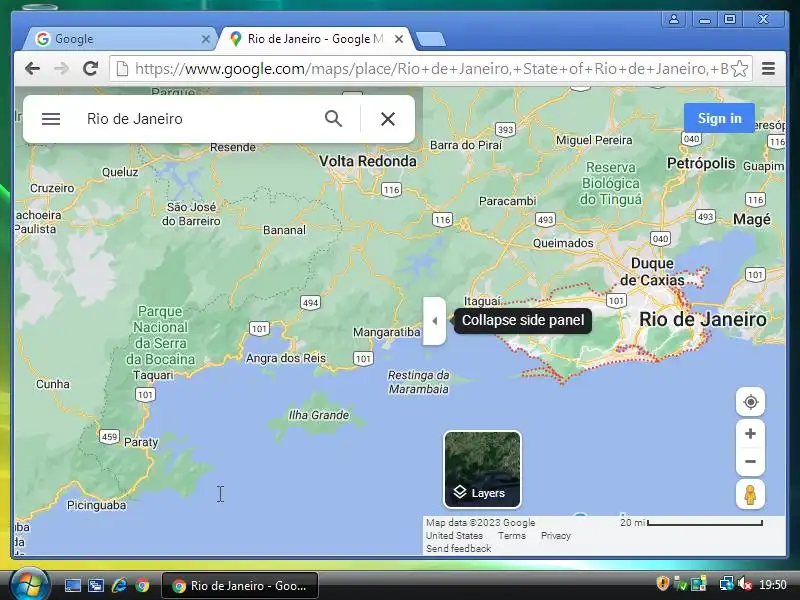Click the Sign in button
The image size is (800, 600).
pyautogui.click(x=719, y=118)
